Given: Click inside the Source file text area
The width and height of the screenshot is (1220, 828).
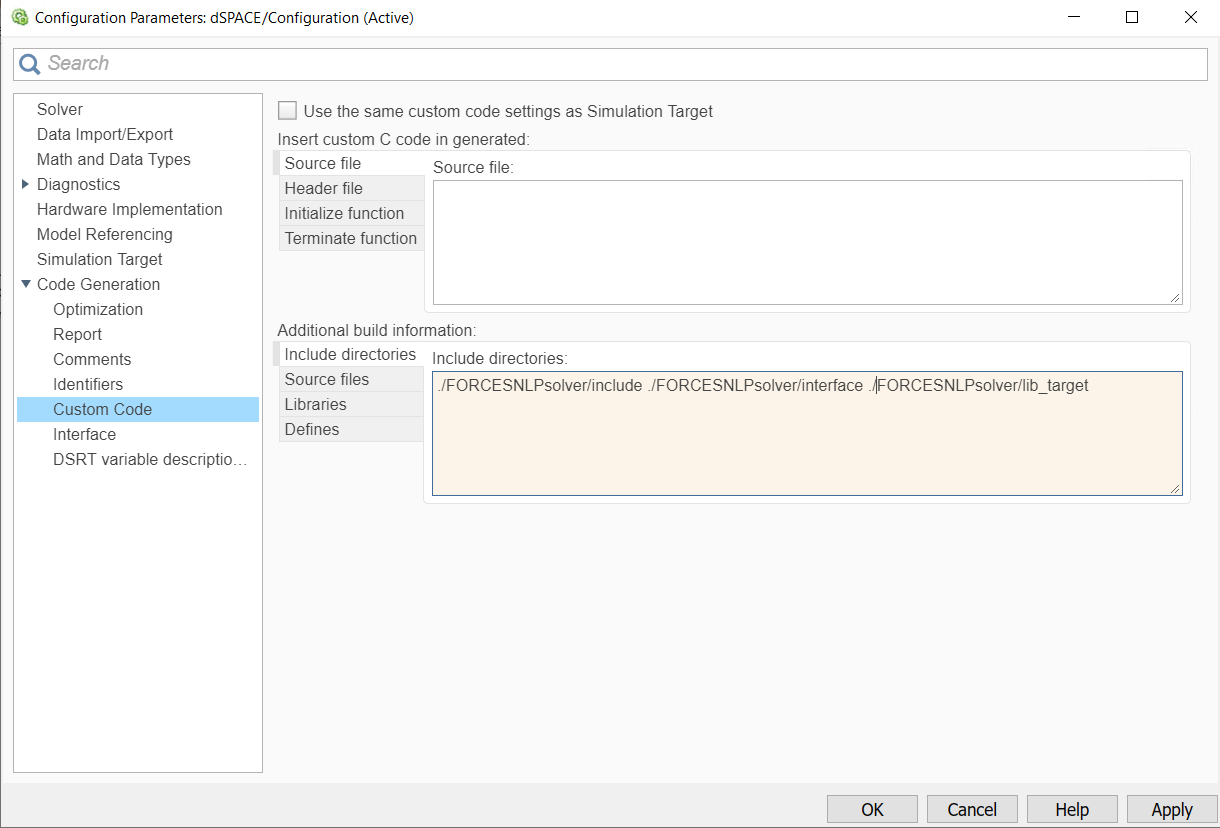Looking at the screenshot, I should pos(806,242).
